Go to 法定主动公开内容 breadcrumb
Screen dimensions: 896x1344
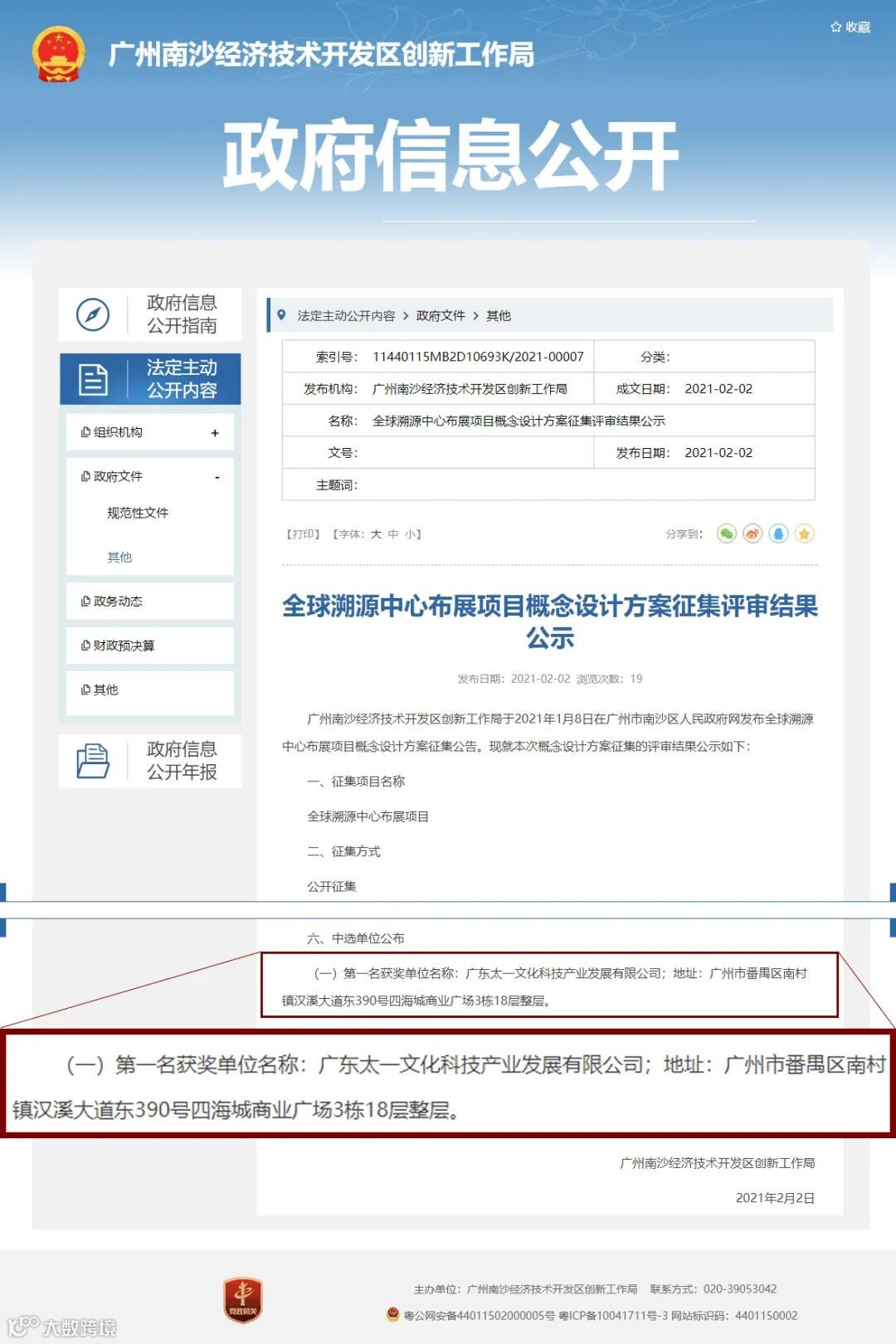[346, 315]
